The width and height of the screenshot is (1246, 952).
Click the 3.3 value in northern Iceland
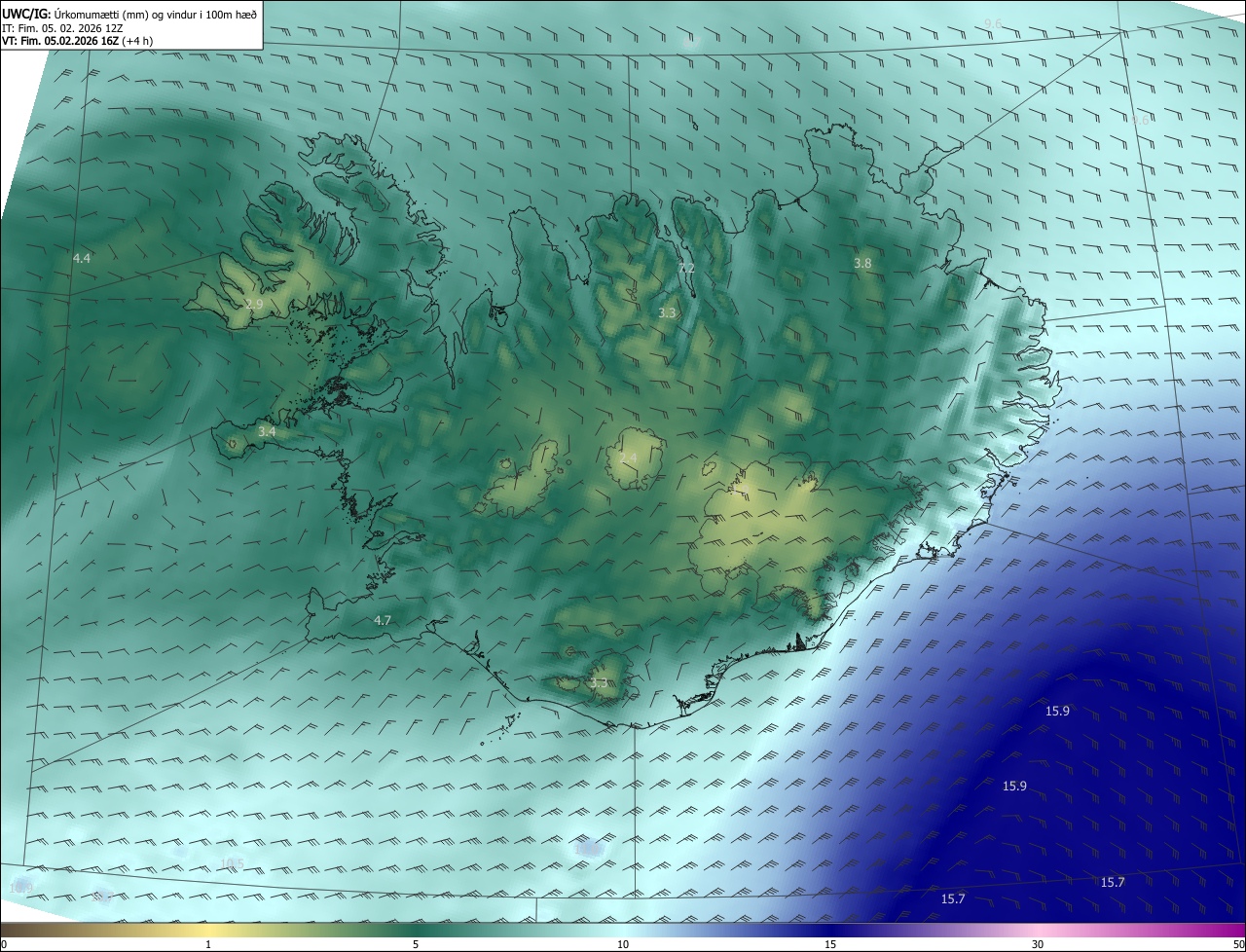pyautogui.click(x=667, y=312)
